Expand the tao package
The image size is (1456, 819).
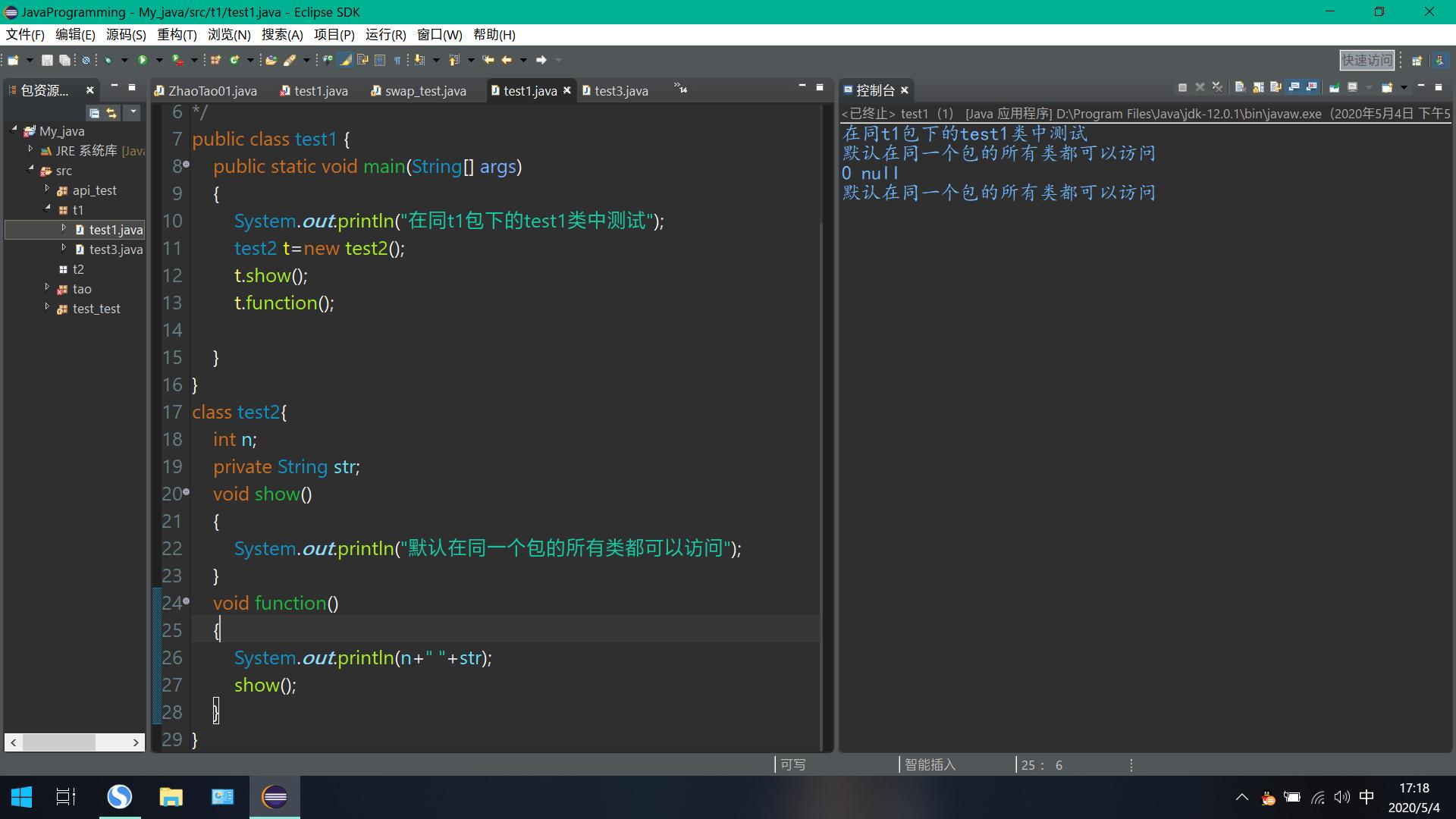(47, 287)
